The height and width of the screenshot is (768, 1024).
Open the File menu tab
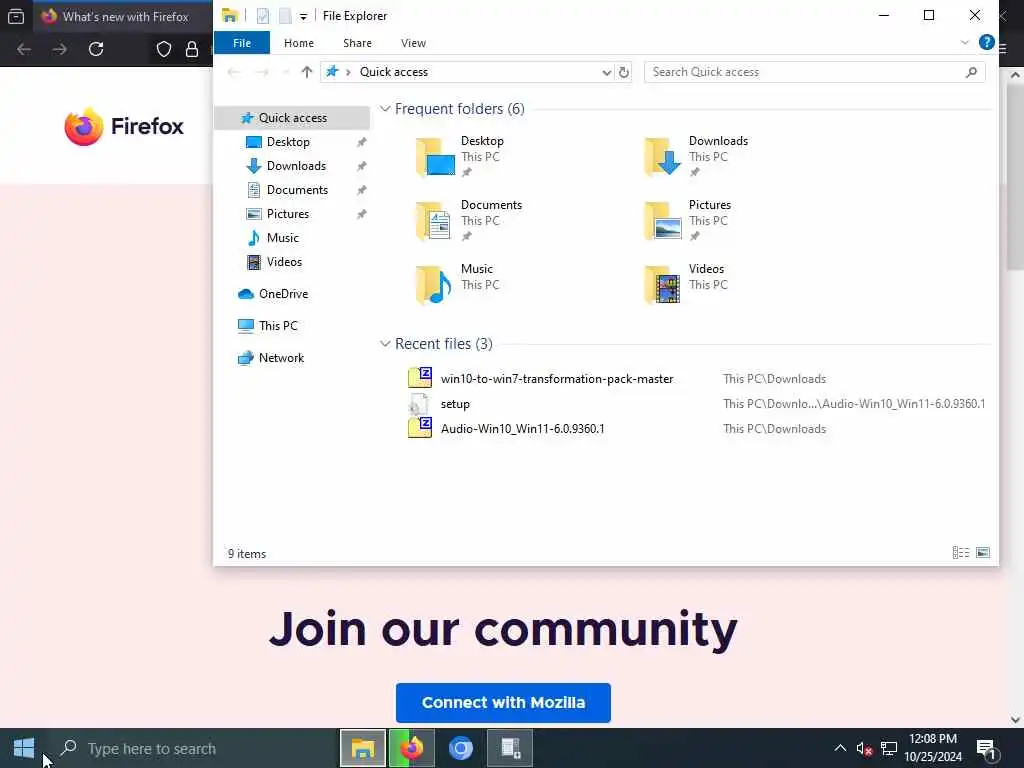242,43
